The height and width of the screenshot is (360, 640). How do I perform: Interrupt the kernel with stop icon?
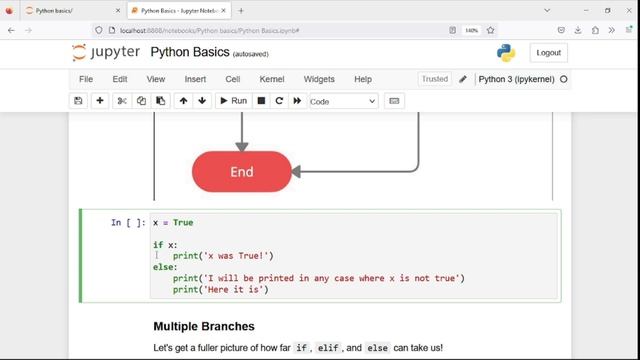tap(261, 101)
